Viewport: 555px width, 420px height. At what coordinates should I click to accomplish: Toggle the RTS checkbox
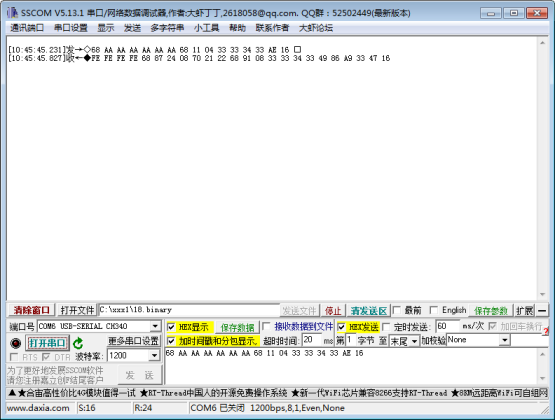point(14,357)
